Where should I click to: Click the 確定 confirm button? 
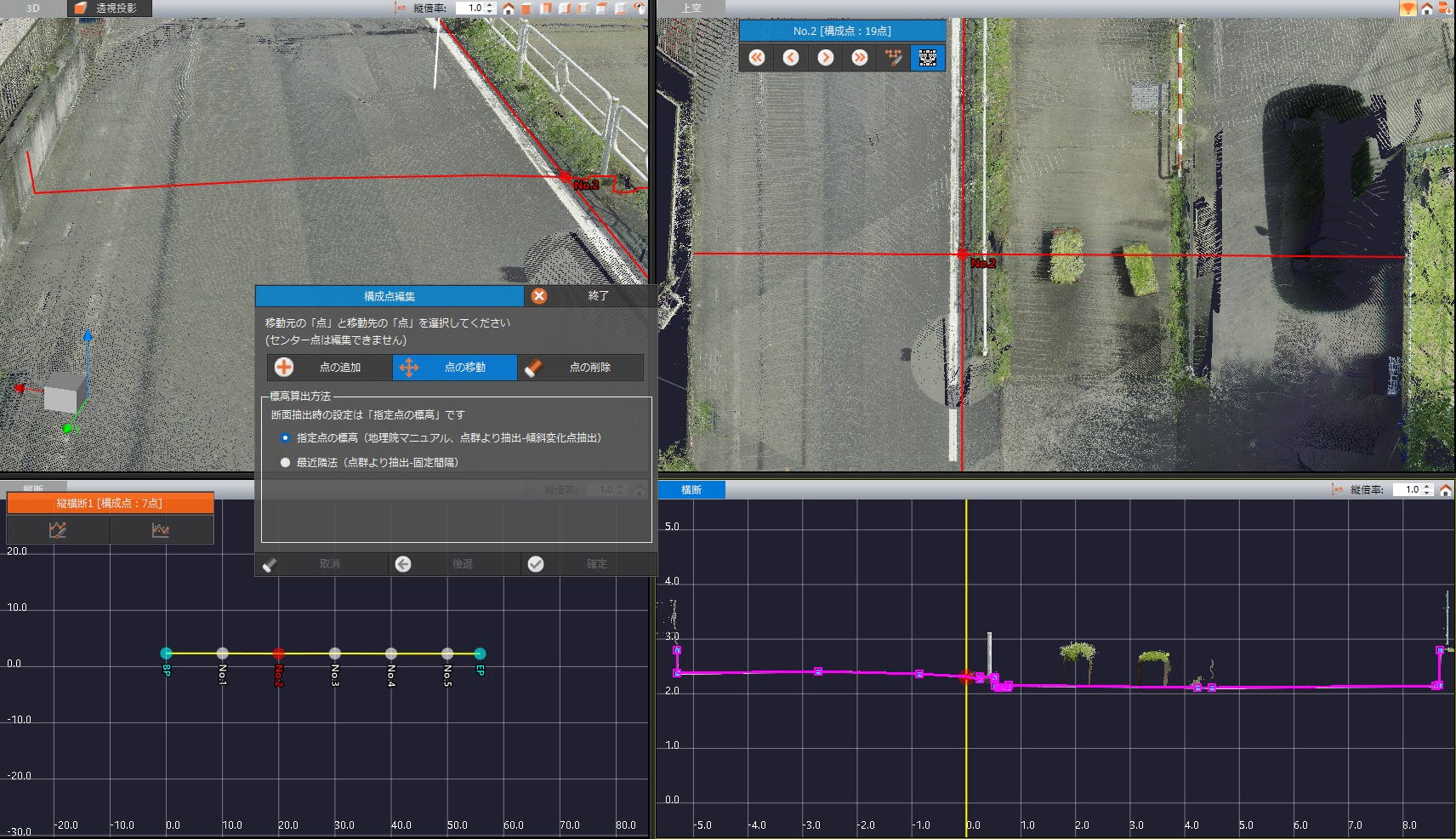click(x=589, y=564)
